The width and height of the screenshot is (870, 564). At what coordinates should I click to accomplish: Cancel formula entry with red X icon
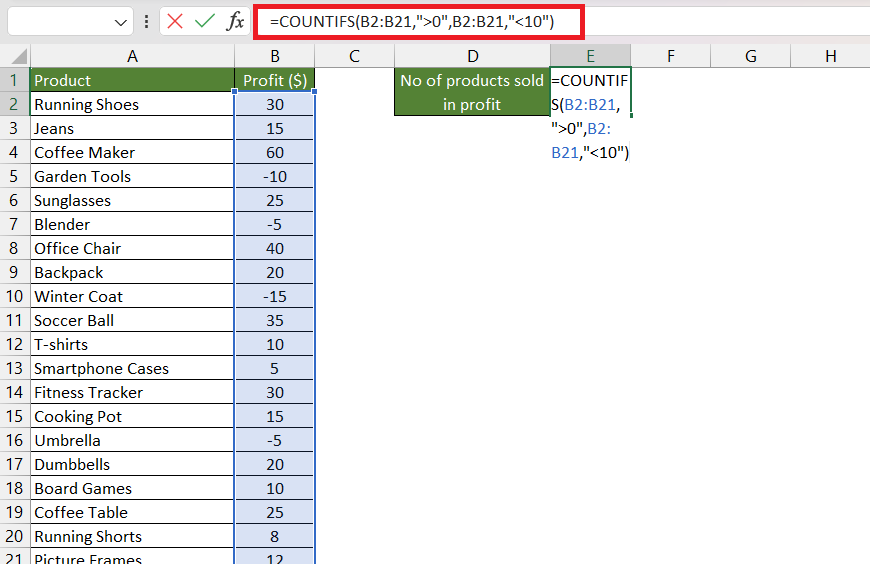(175, 22)
